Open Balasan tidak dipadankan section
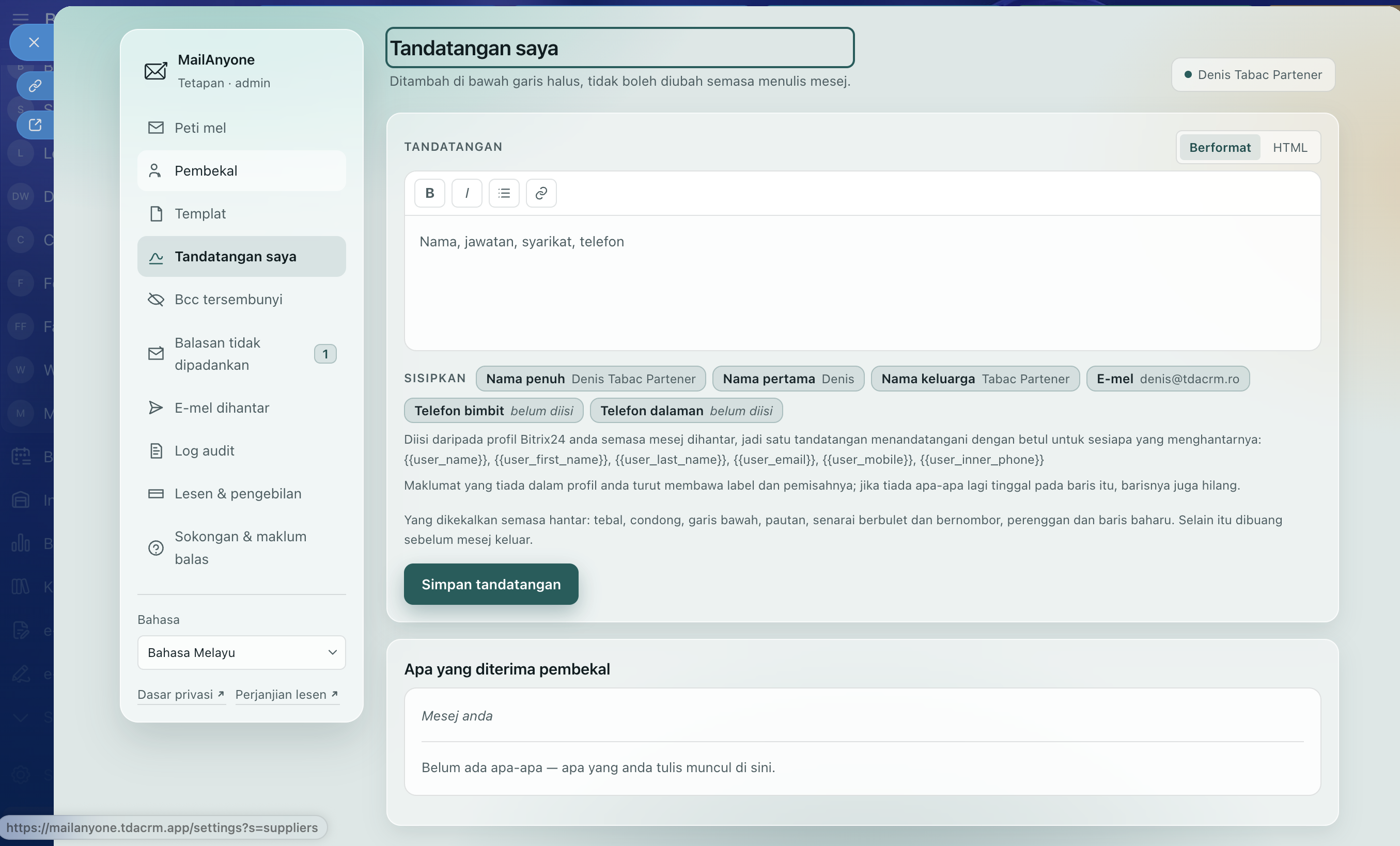Viewport: 1400px width, 846px height. pyautogui.click(x=241, y=354)
